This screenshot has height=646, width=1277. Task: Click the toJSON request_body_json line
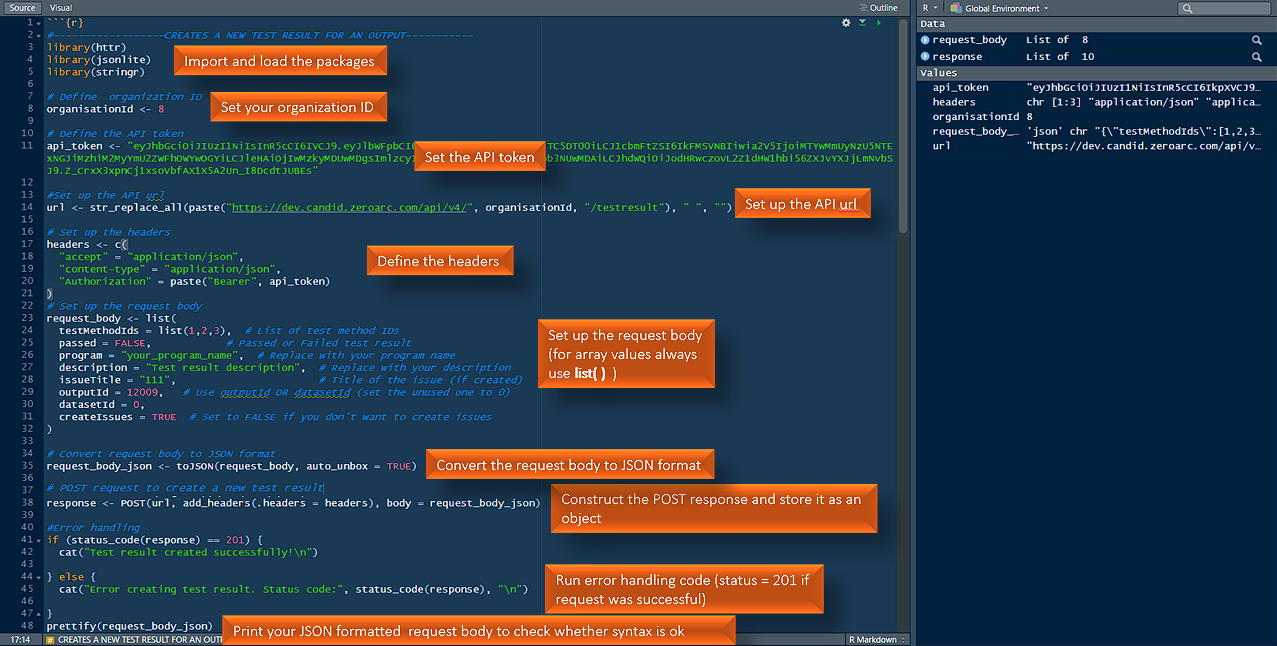[x=230, y=466]
